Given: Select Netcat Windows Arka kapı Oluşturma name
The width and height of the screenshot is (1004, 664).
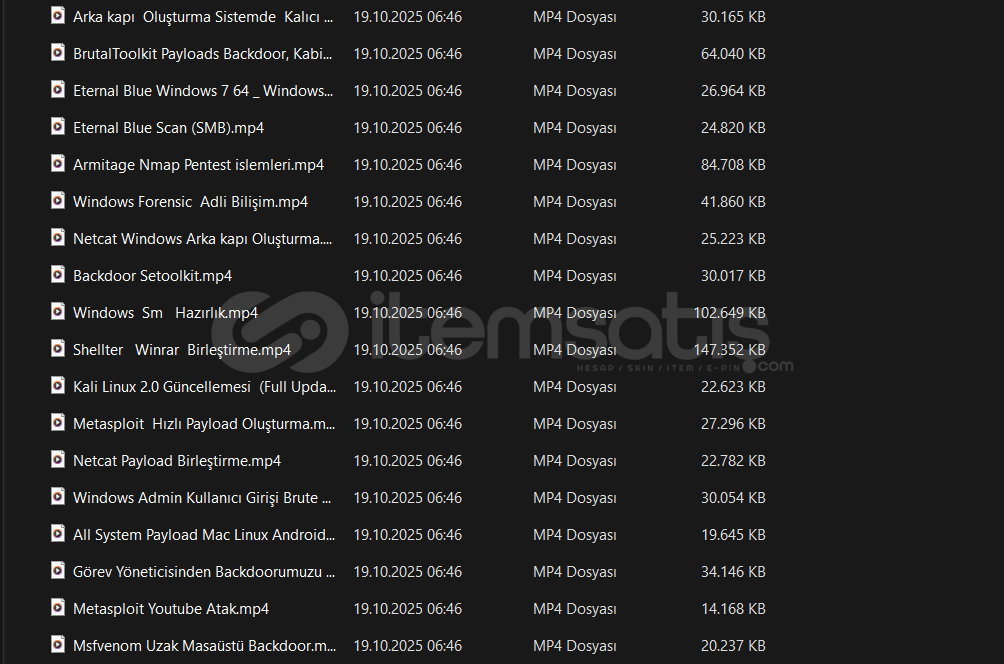Looking at the screenshot, I should [x=202, y=239].
